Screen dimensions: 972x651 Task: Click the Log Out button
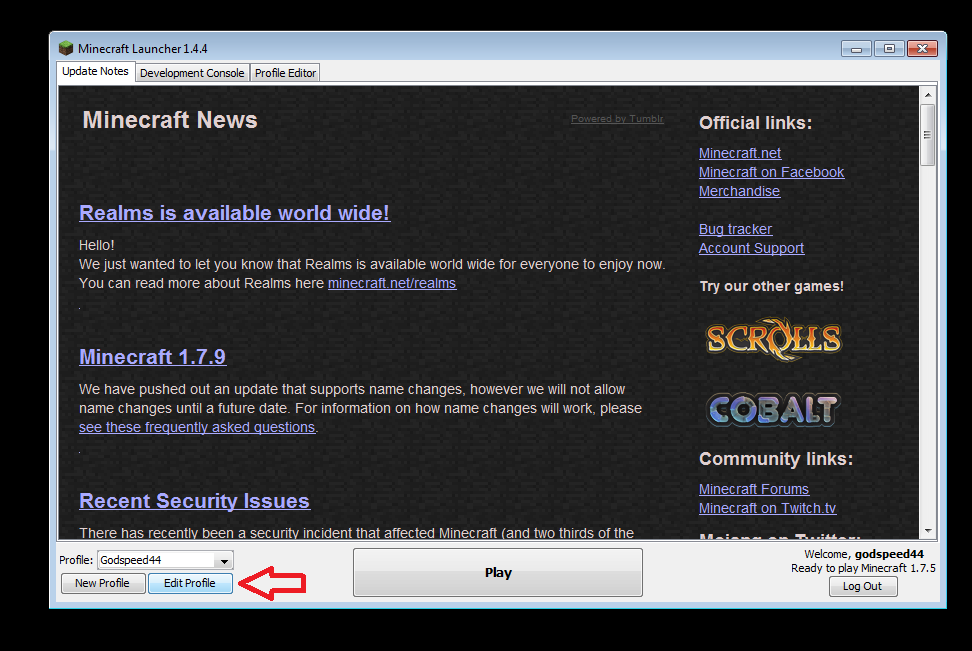[x=862, y=587]
